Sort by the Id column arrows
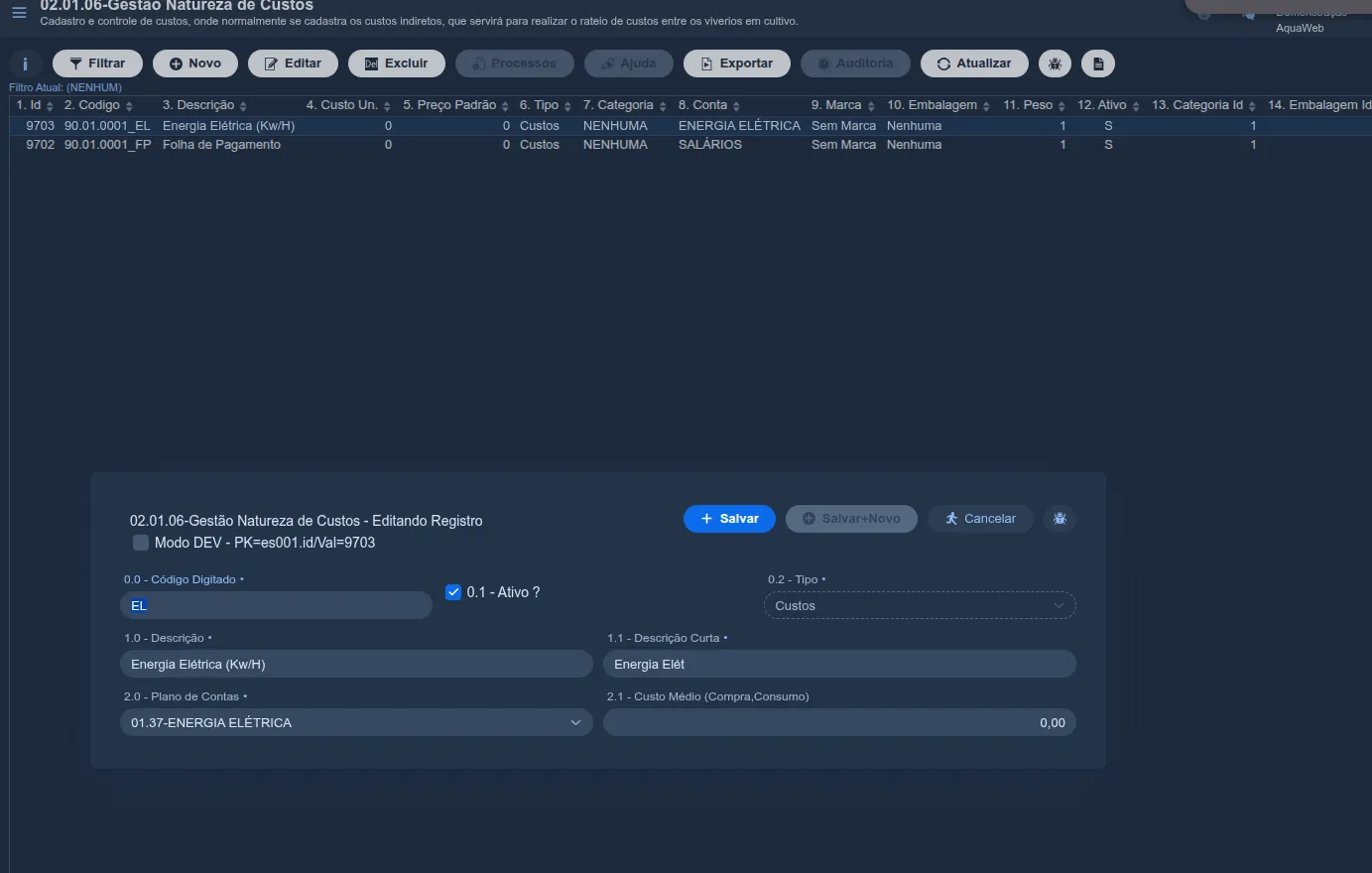This screenshot has width=1372, height=873. click(50, 106)
